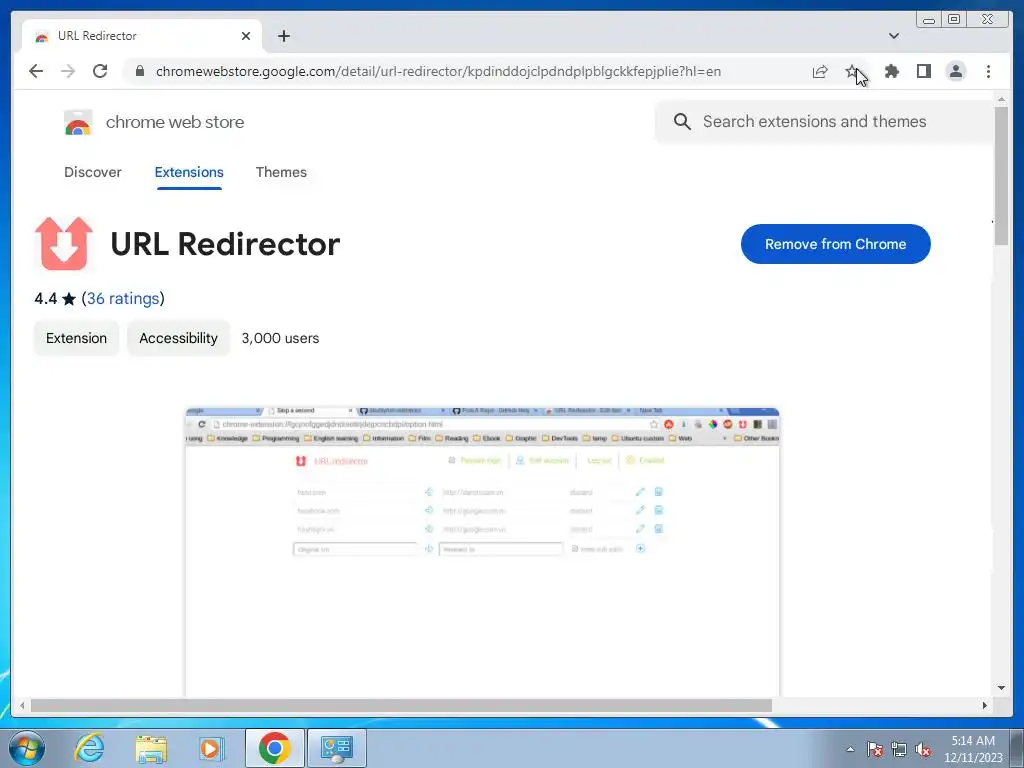Click the muted volume tray icon
The height and width of the screenshot is (768, 1024).
pyautogui.click(x=923, y=749)
